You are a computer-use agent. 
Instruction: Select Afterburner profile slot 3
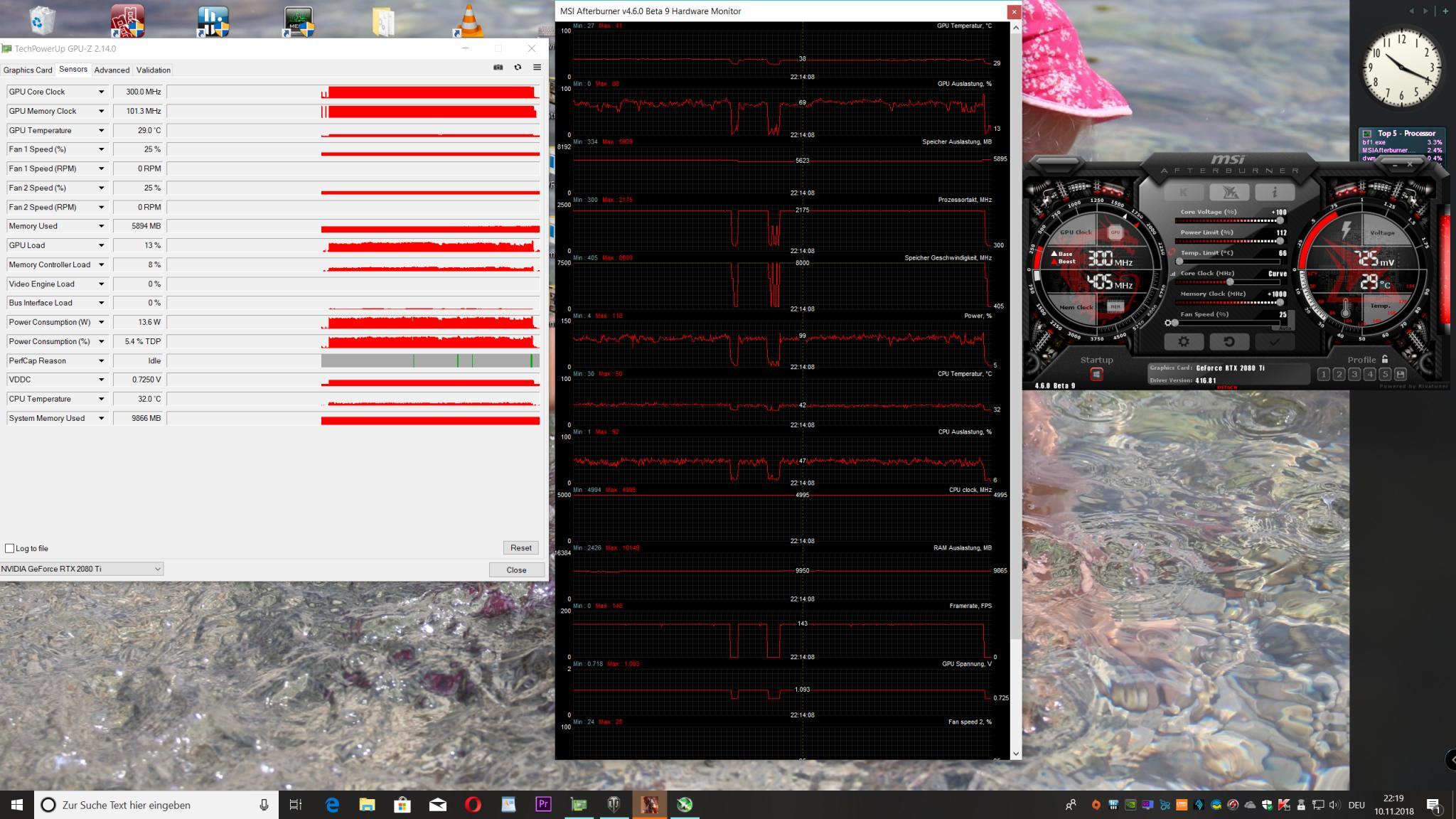(1354, 374)
